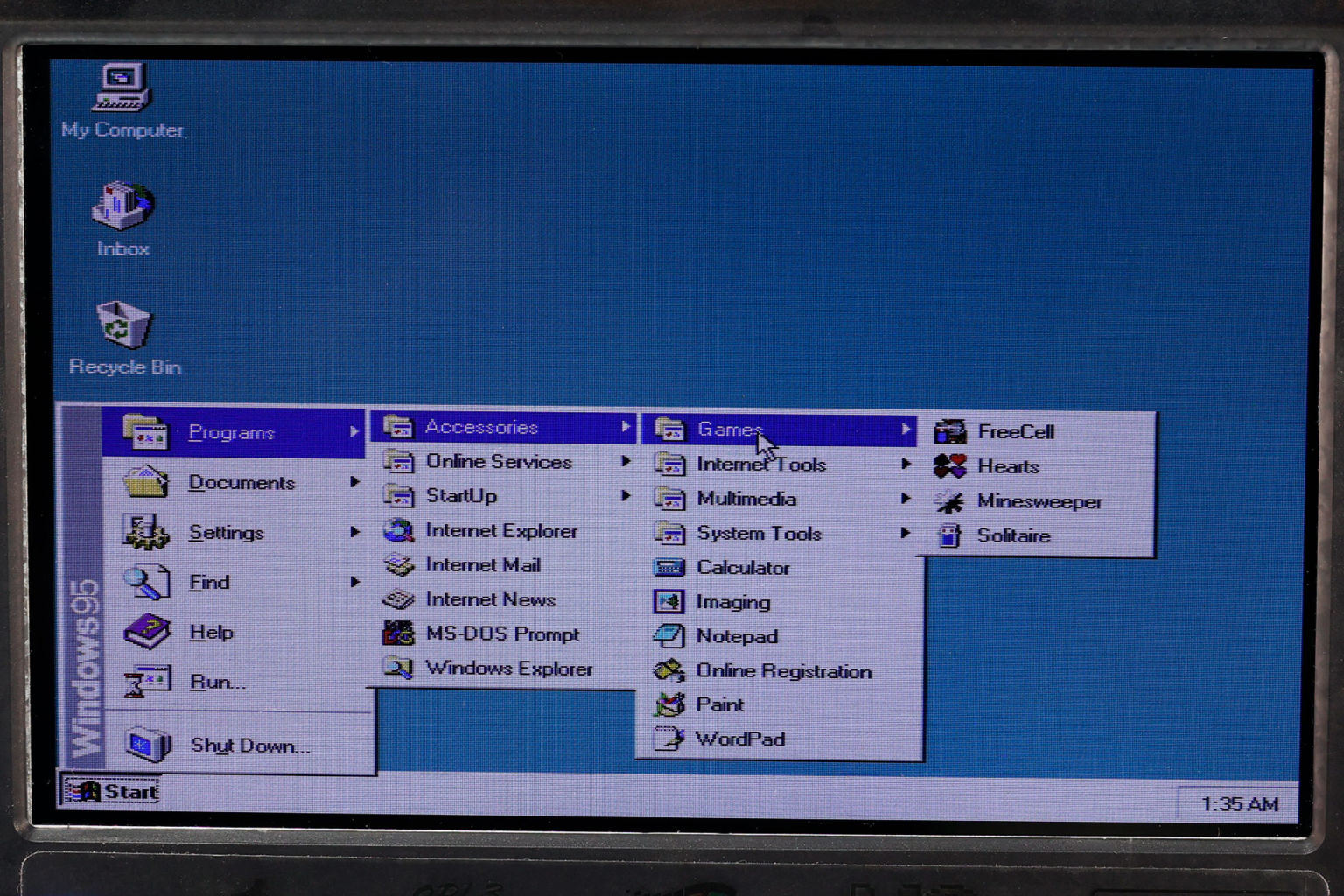Open Solitaire
Viewport: 1344px width, 896px height.
click(1014, 535)
